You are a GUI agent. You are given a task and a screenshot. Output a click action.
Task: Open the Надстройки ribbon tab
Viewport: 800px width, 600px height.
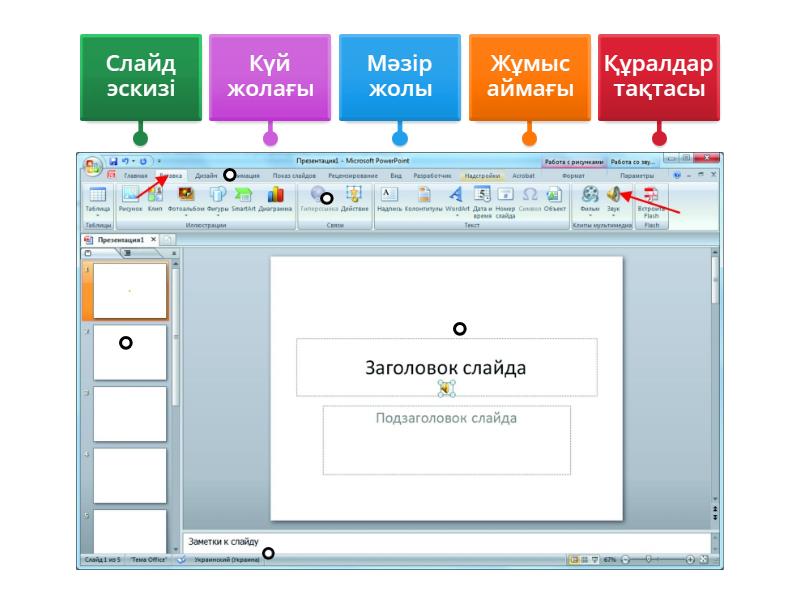point(482,176)
